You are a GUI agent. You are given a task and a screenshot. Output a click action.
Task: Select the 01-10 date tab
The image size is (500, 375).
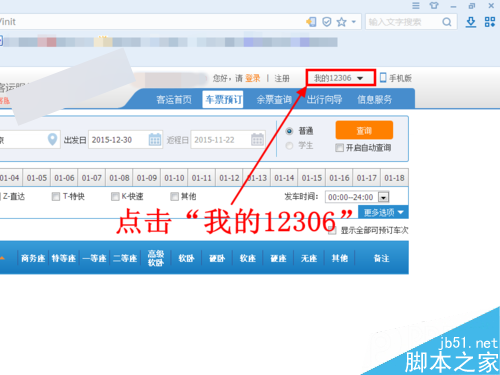[174, 178]
